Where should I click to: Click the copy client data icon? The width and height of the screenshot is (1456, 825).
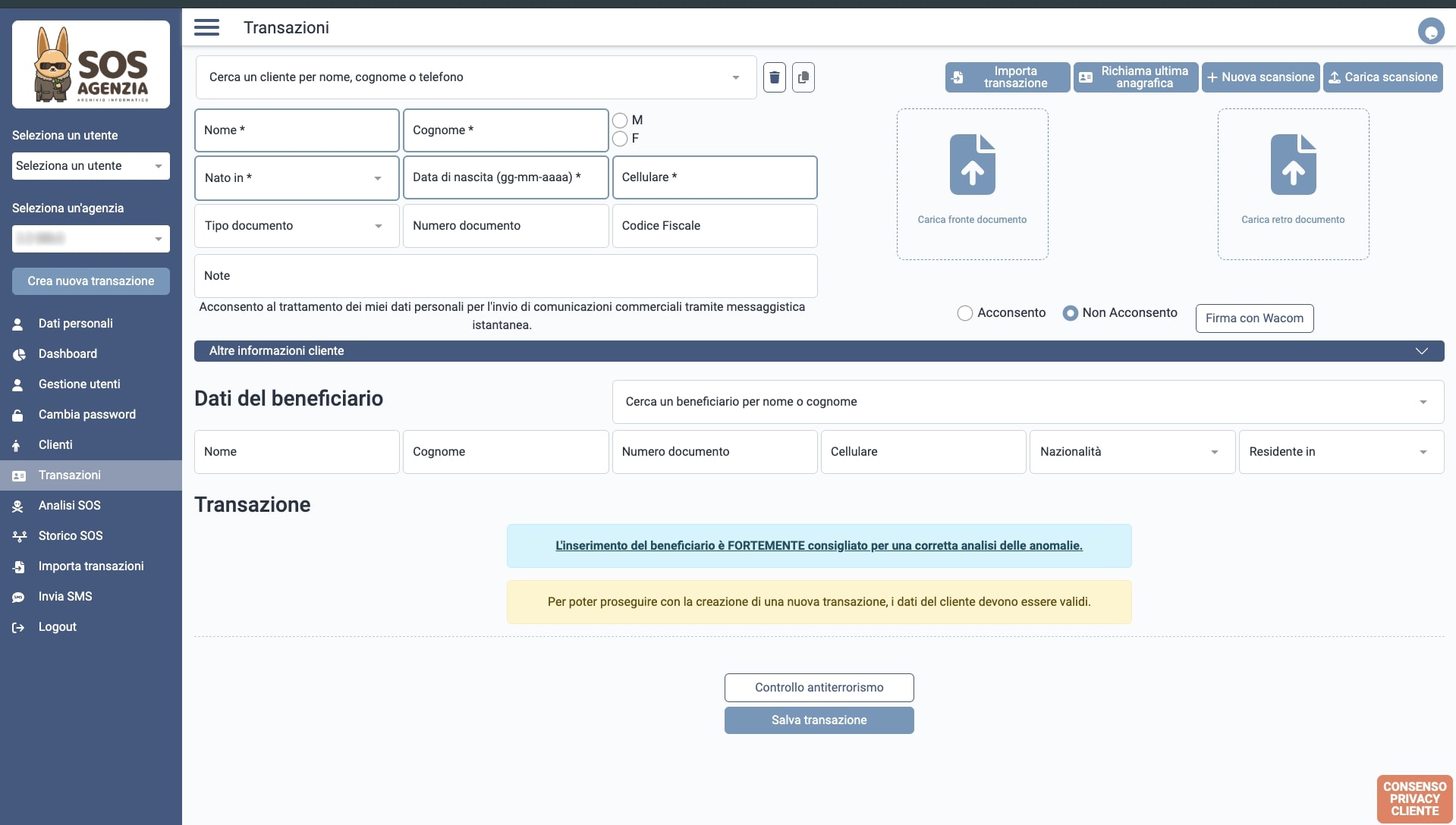[x=803, y=77]
